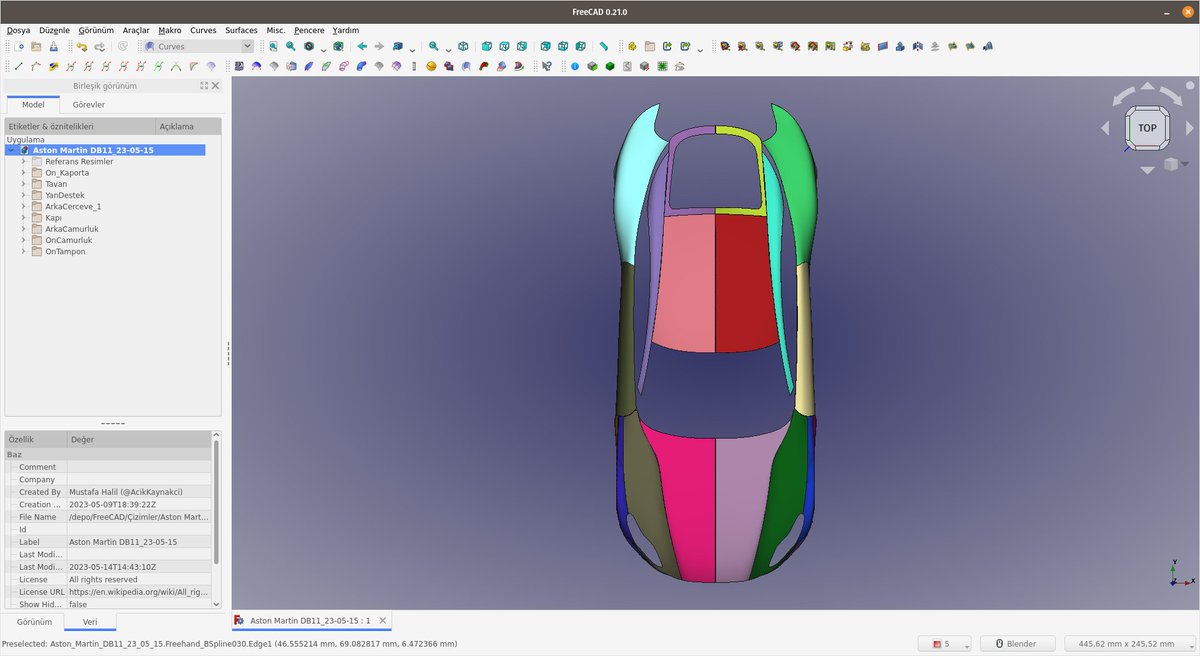Click the blue info circle toolbar icon
The image size is (1200, 656).
pos(575,66)
